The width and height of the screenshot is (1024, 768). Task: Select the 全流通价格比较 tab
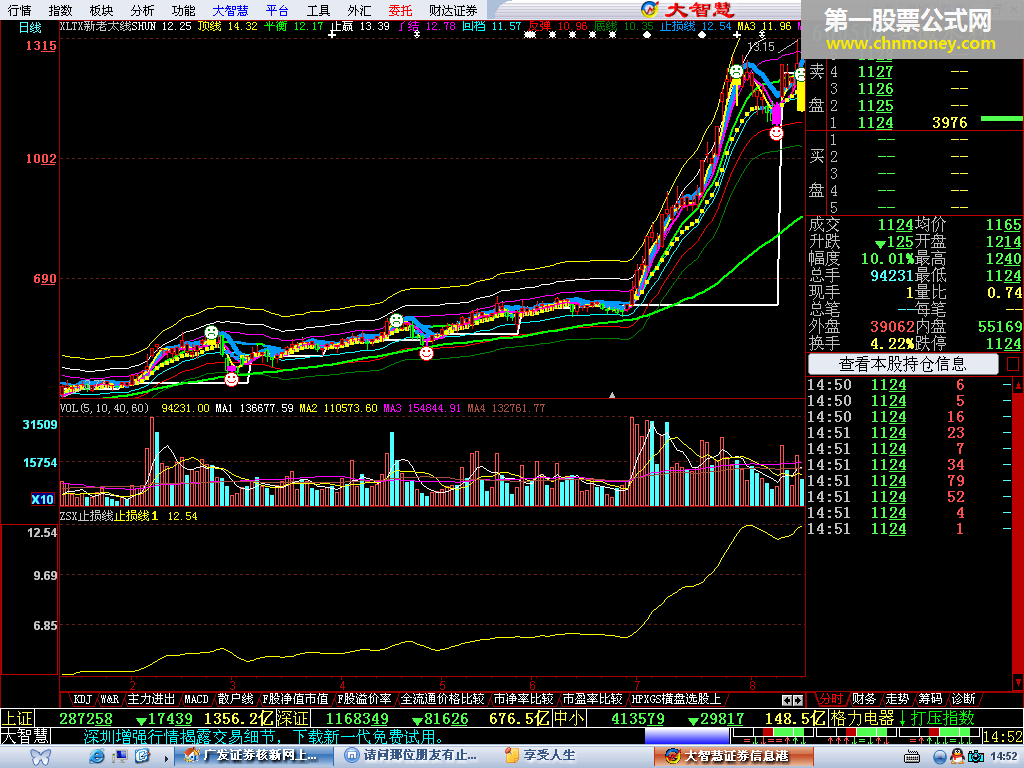click(442, 699)
